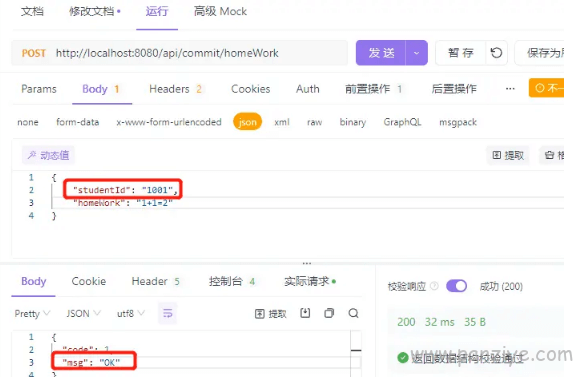Click the 暂存 button

point(461,53)
